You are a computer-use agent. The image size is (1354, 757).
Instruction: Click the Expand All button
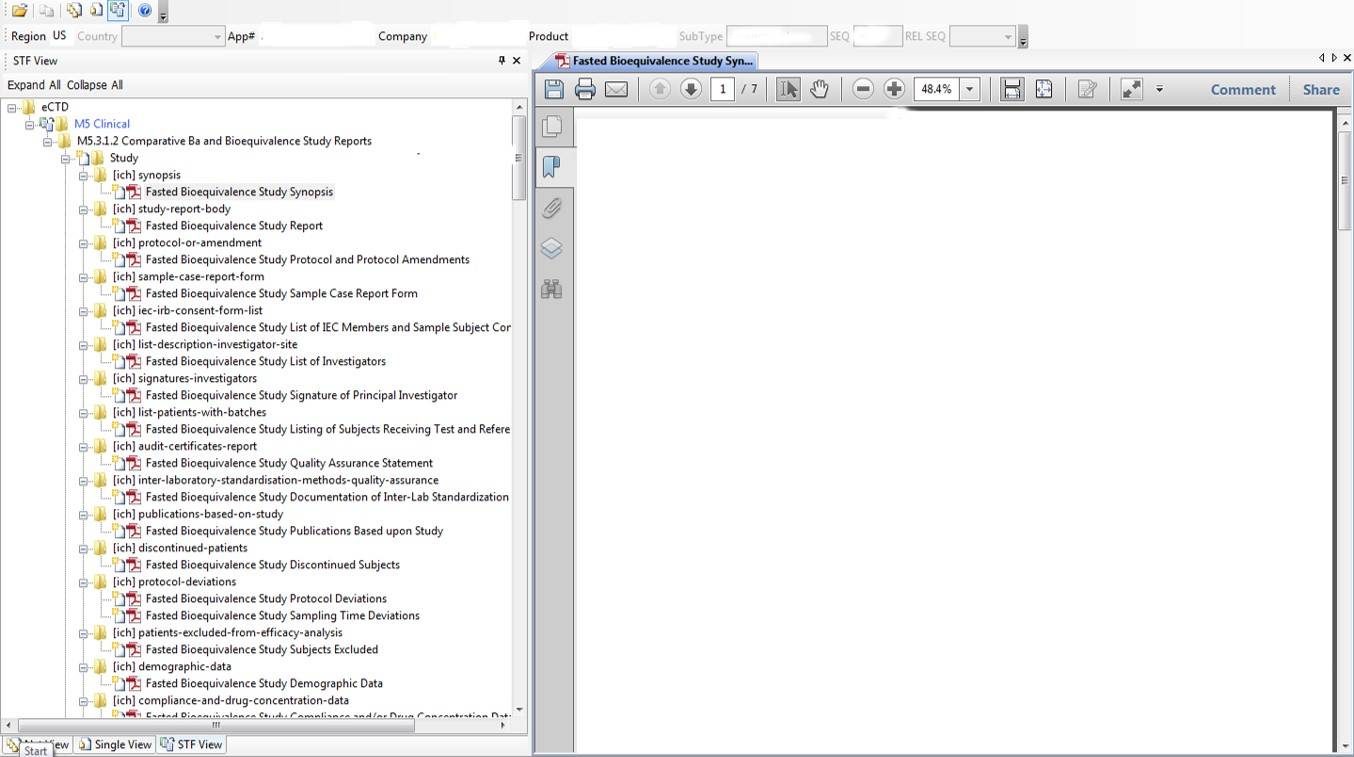(x=34, y=85)
